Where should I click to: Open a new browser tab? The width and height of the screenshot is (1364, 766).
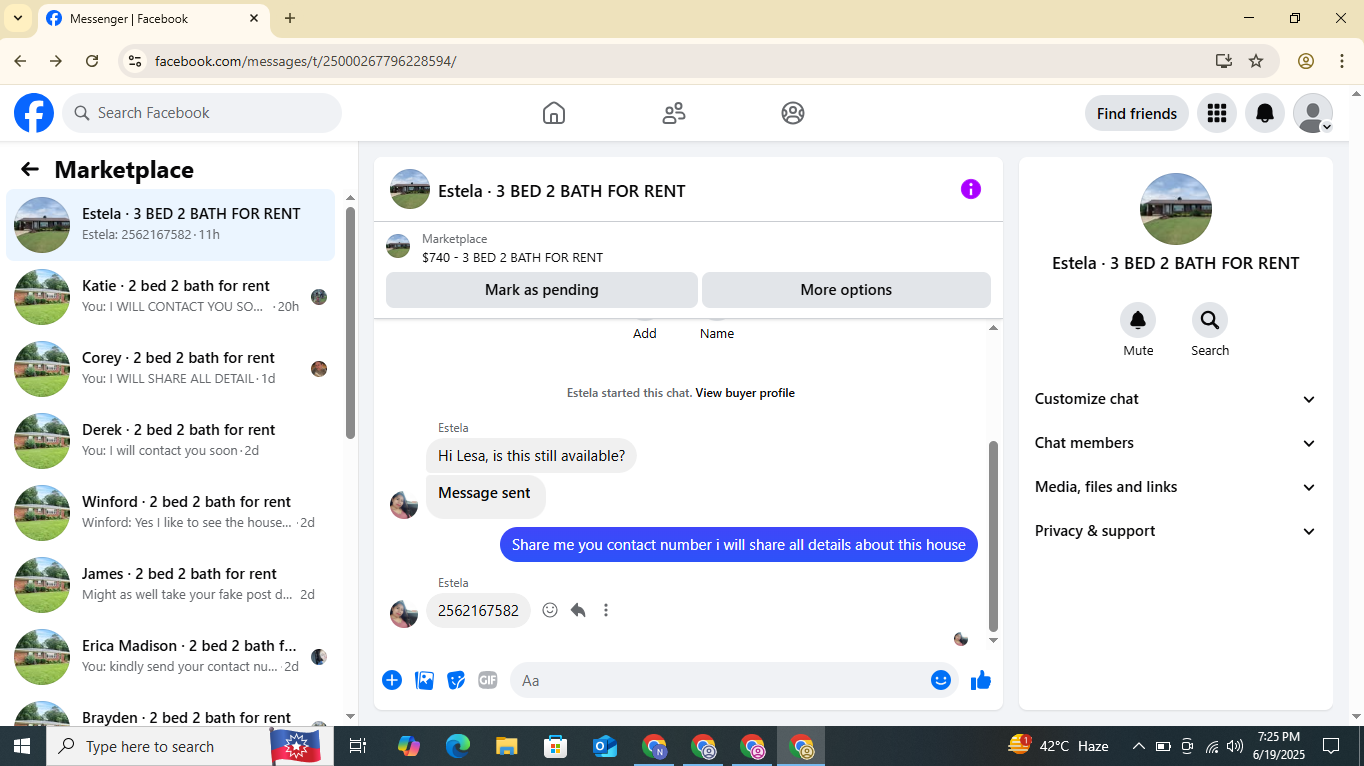point(290,18)
